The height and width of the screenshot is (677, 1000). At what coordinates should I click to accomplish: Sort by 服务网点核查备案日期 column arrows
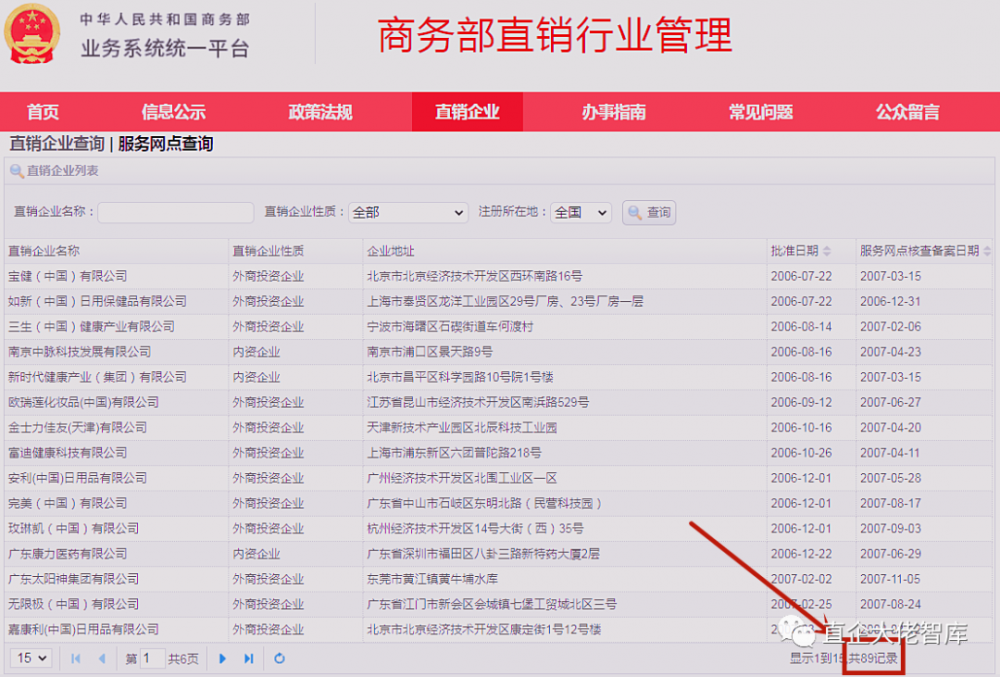click(x=987, y=251)
